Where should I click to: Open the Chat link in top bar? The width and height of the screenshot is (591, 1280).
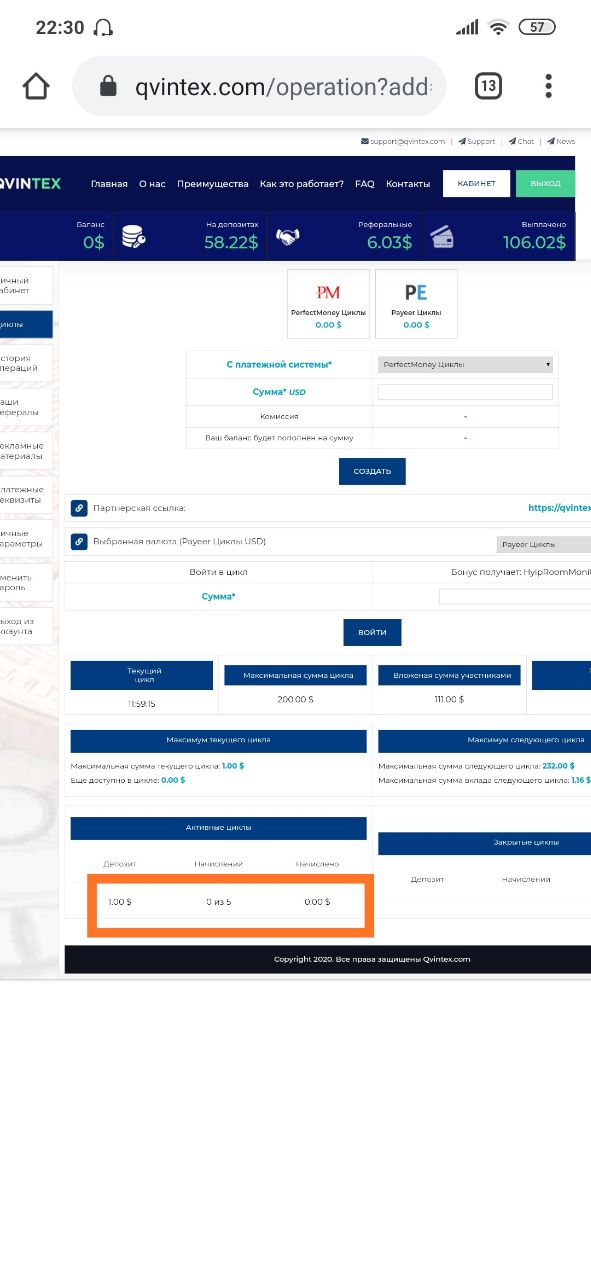pyautogui.click(x=521, y=142)
